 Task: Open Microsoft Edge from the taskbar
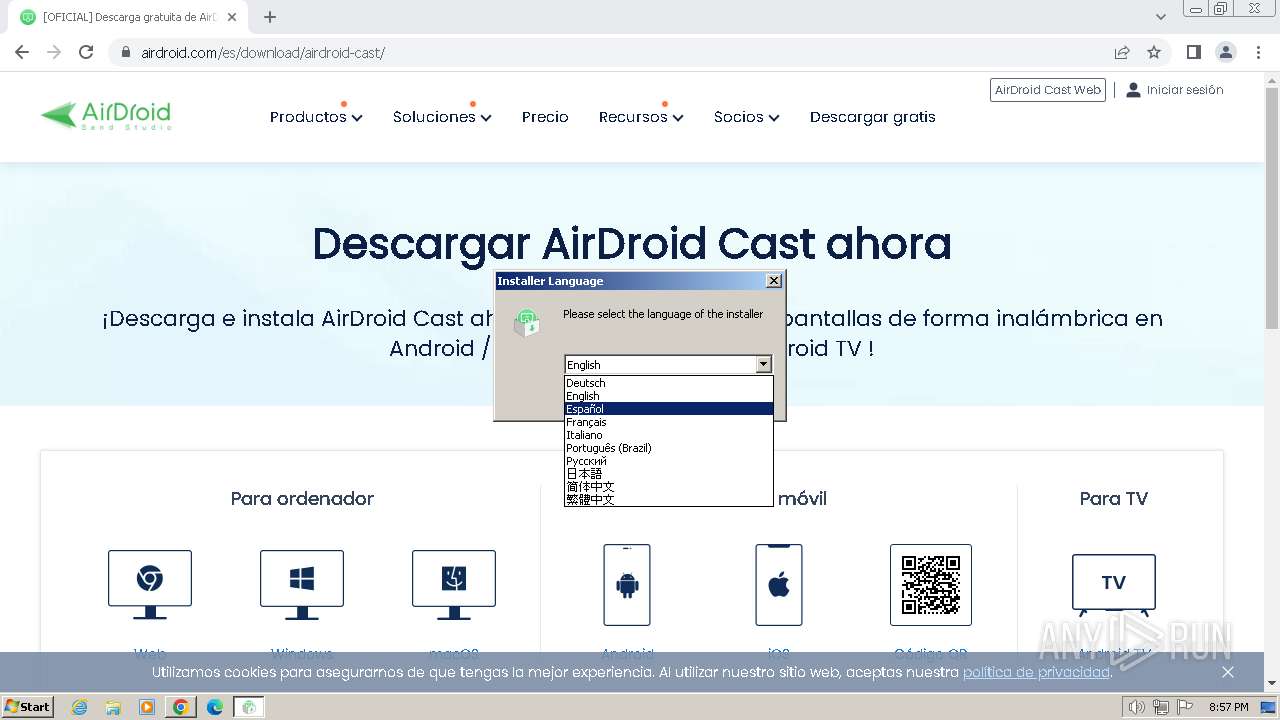point(215,707)
